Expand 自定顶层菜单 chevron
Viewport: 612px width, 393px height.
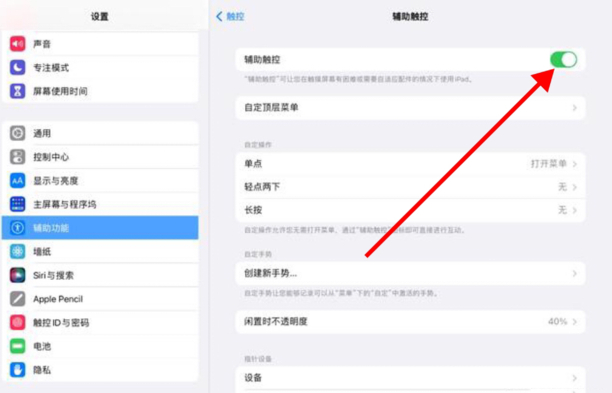click(575, 108)
